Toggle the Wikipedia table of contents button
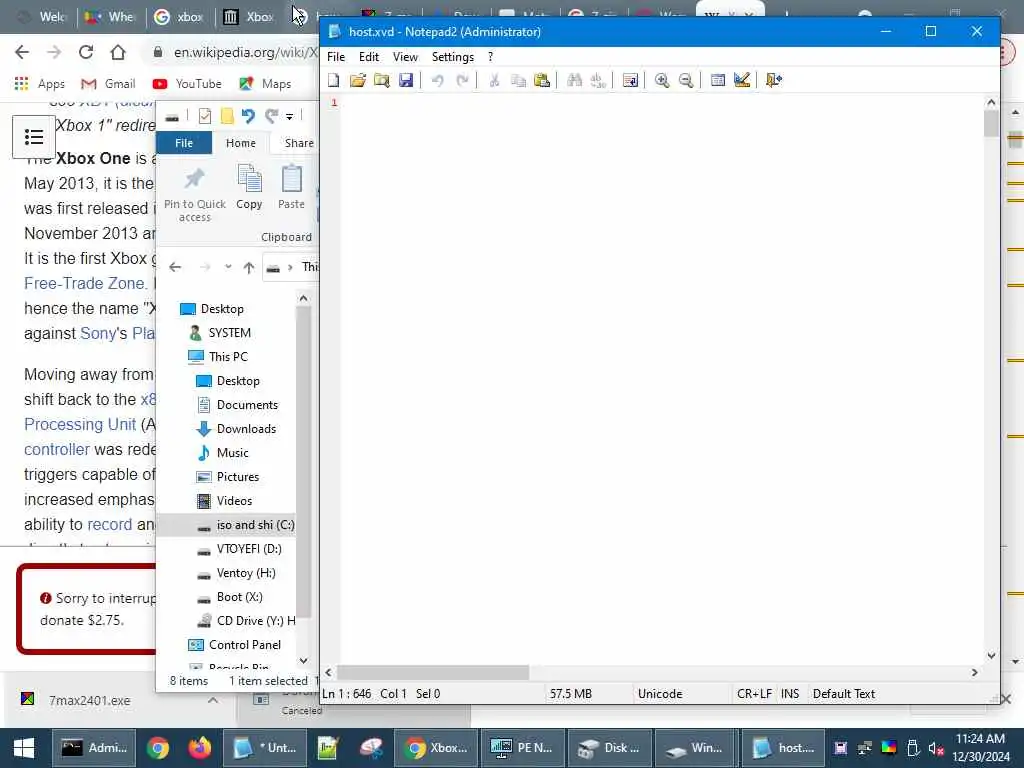This screenshot has height=768, width=1024. [x=33, y=137]
